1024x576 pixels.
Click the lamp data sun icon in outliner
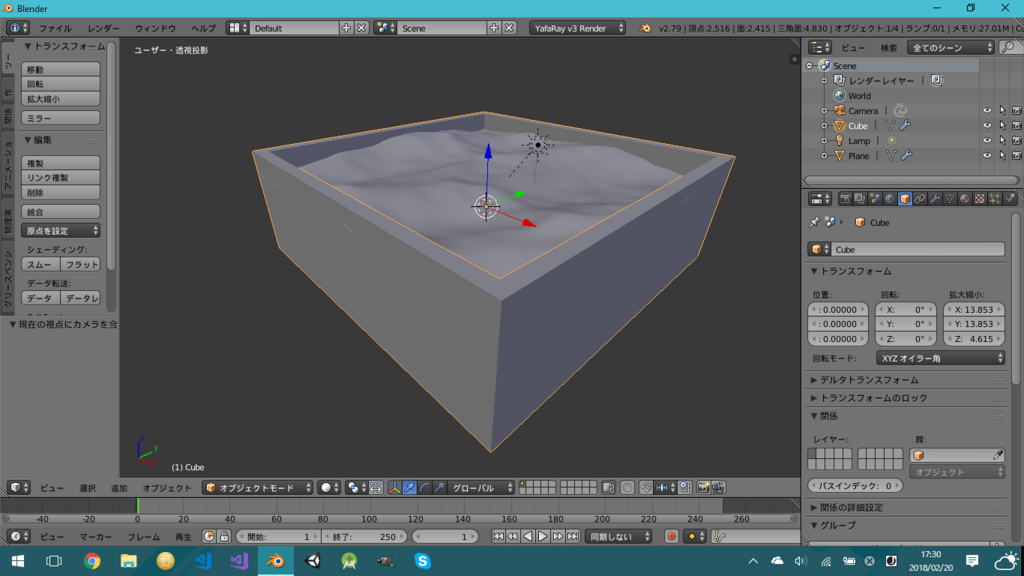point(891,140)
